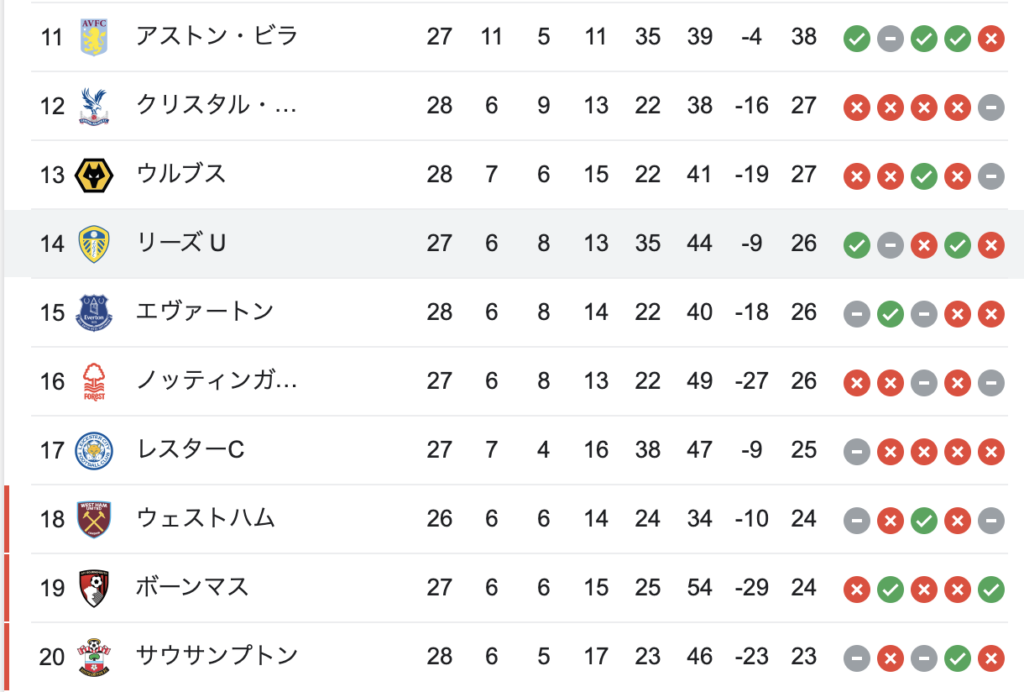Screen dimensions: 1024x692
Task: Select the エヴァートン team name
Action: point(204,312)
